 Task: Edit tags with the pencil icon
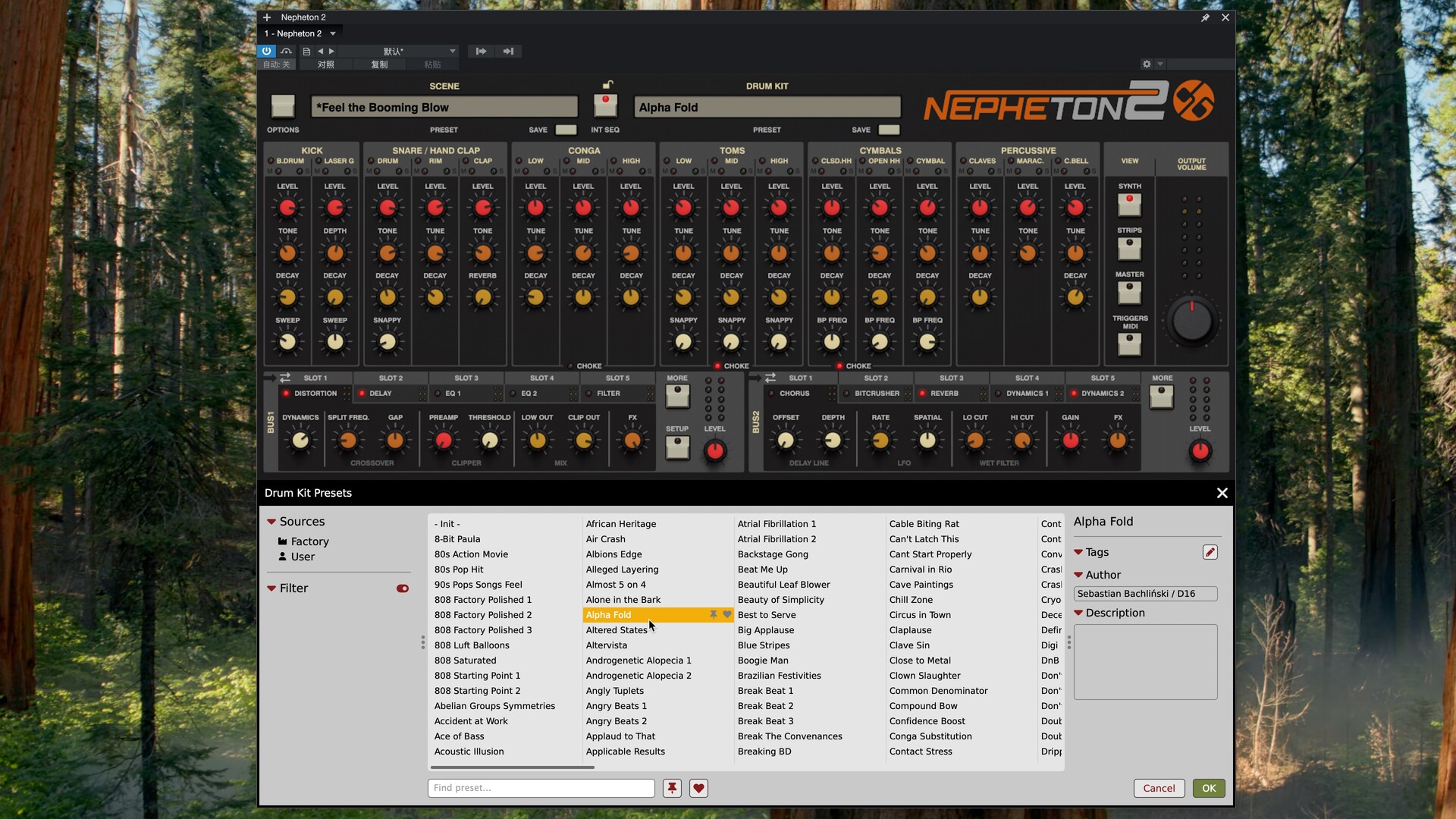(x=1210, y=553)
